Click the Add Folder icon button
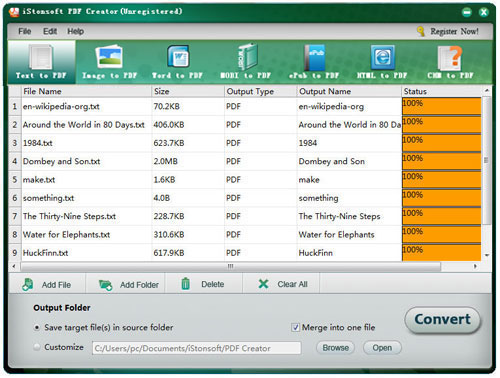This screenshot has width=500, height=378. [106, 285]
